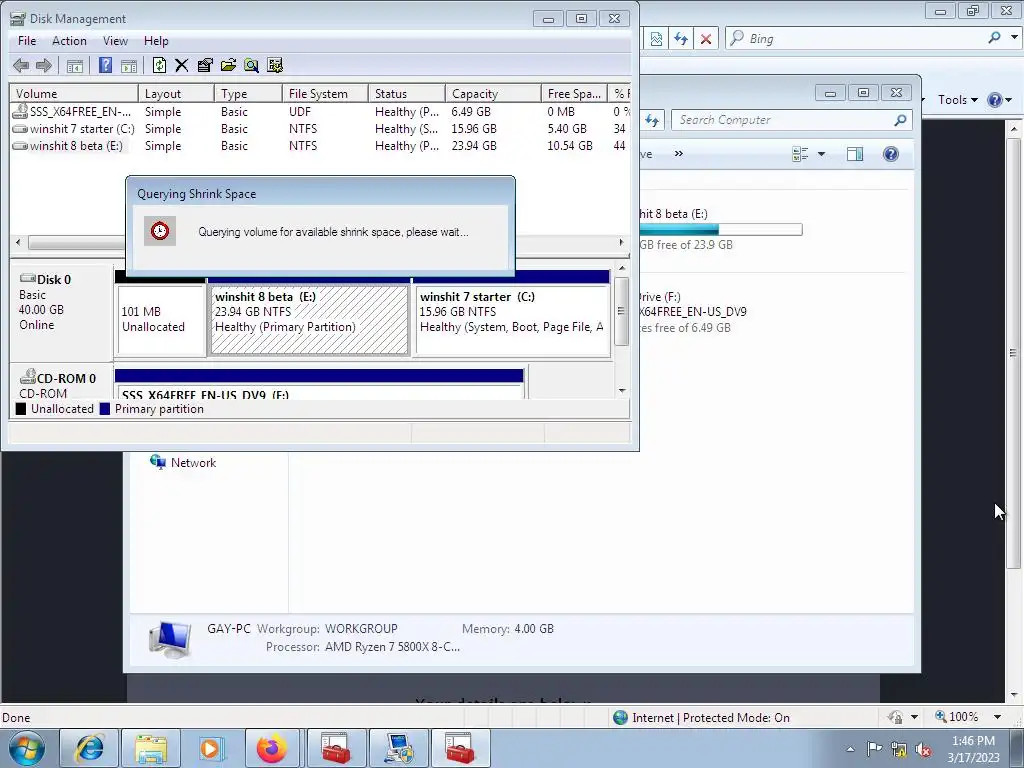Open the Internet Explorer help dropdown arrow

click(x=1009, y=100)
